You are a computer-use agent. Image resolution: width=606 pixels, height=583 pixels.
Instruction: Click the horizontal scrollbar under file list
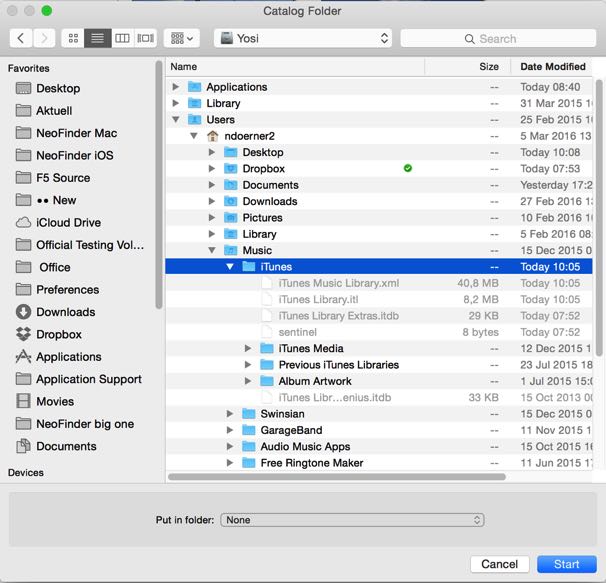337,477
